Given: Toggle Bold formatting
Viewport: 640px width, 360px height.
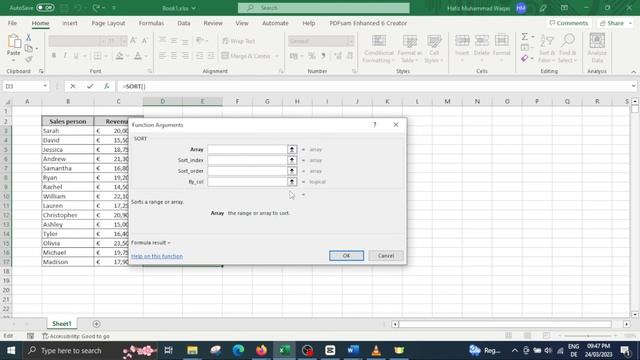Looking at the screenshot, I should (53, 56).
